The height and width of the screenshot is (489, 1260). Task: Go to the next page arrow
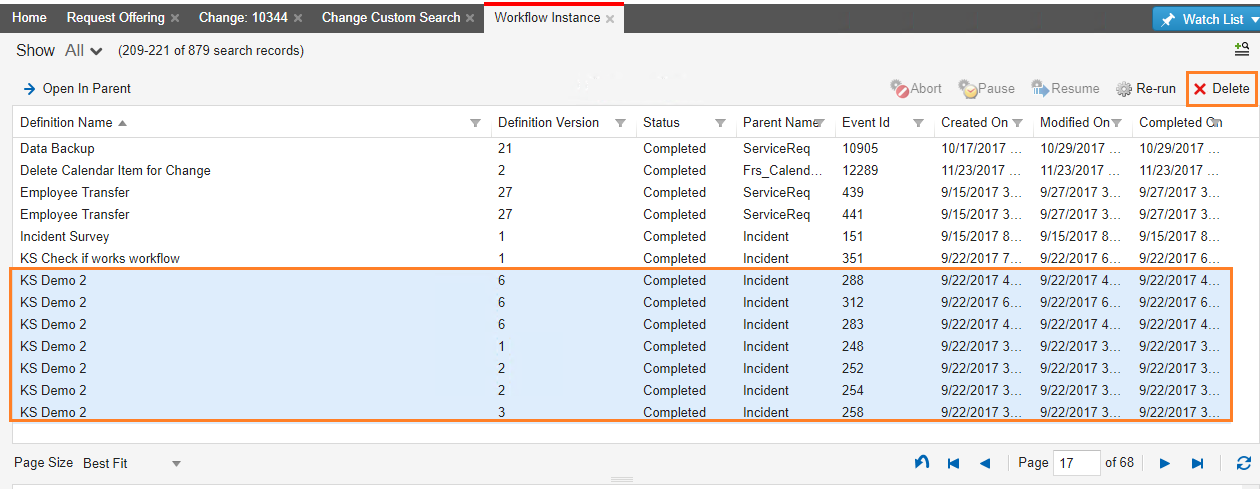(1164, 463)
